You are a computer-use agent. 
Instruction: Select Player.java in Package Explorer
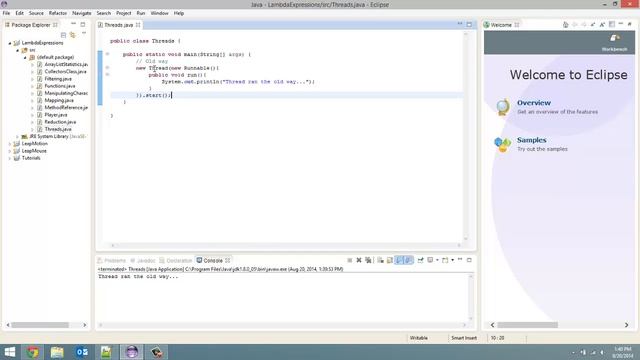[x=56, y=115]
